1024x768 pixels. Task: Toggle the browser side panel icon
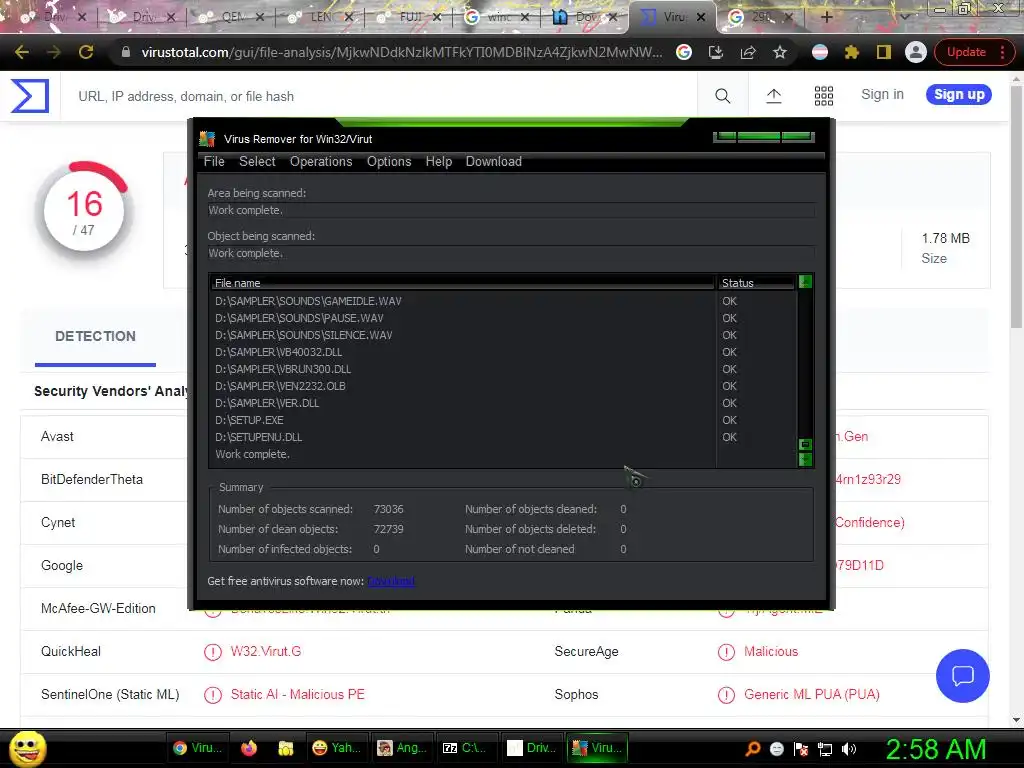click(884, 52)
